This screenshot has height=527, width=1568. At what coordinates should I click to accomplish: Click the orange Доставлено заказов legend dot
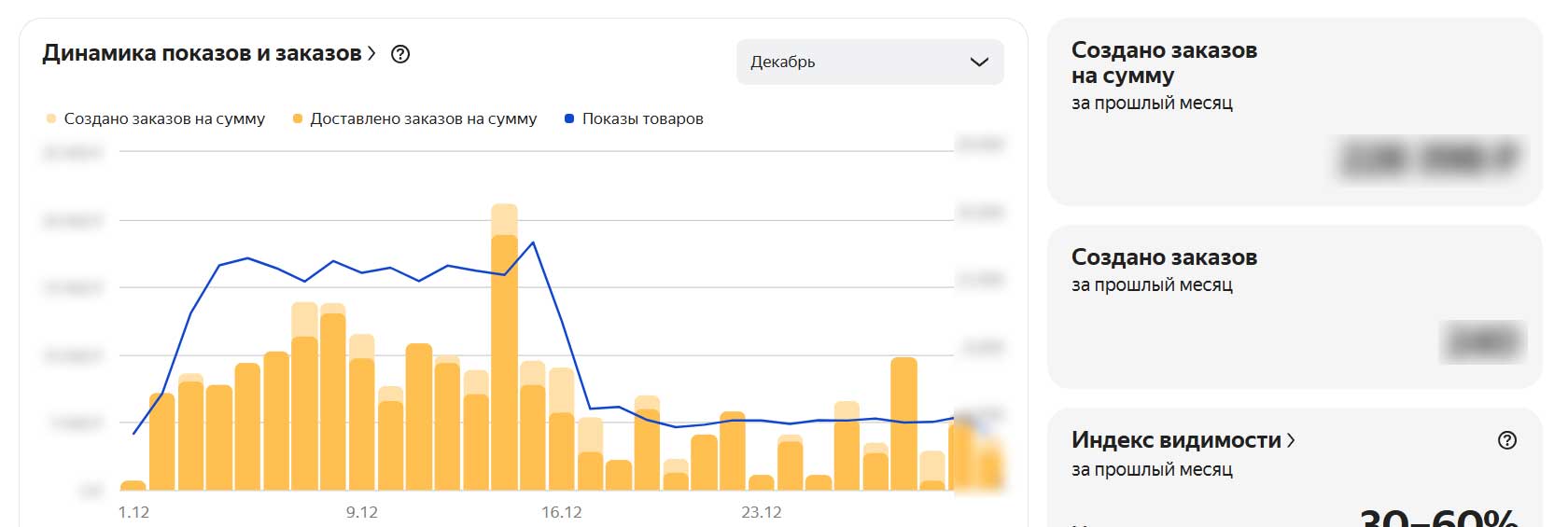[297, 118]
